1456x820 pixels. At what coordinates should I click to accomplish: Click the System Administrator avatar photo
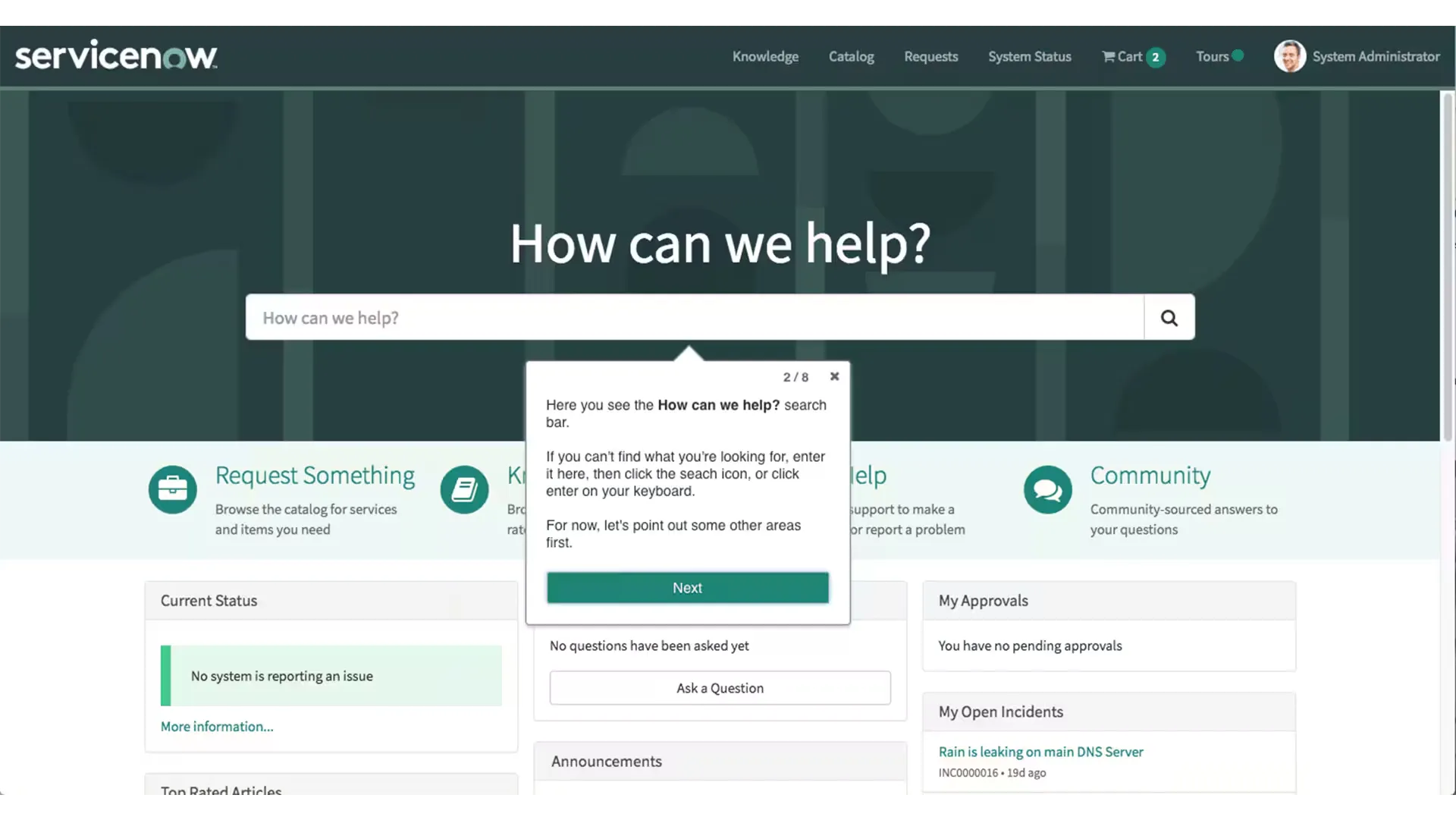pyautogui.click(x=1289, y=56)
